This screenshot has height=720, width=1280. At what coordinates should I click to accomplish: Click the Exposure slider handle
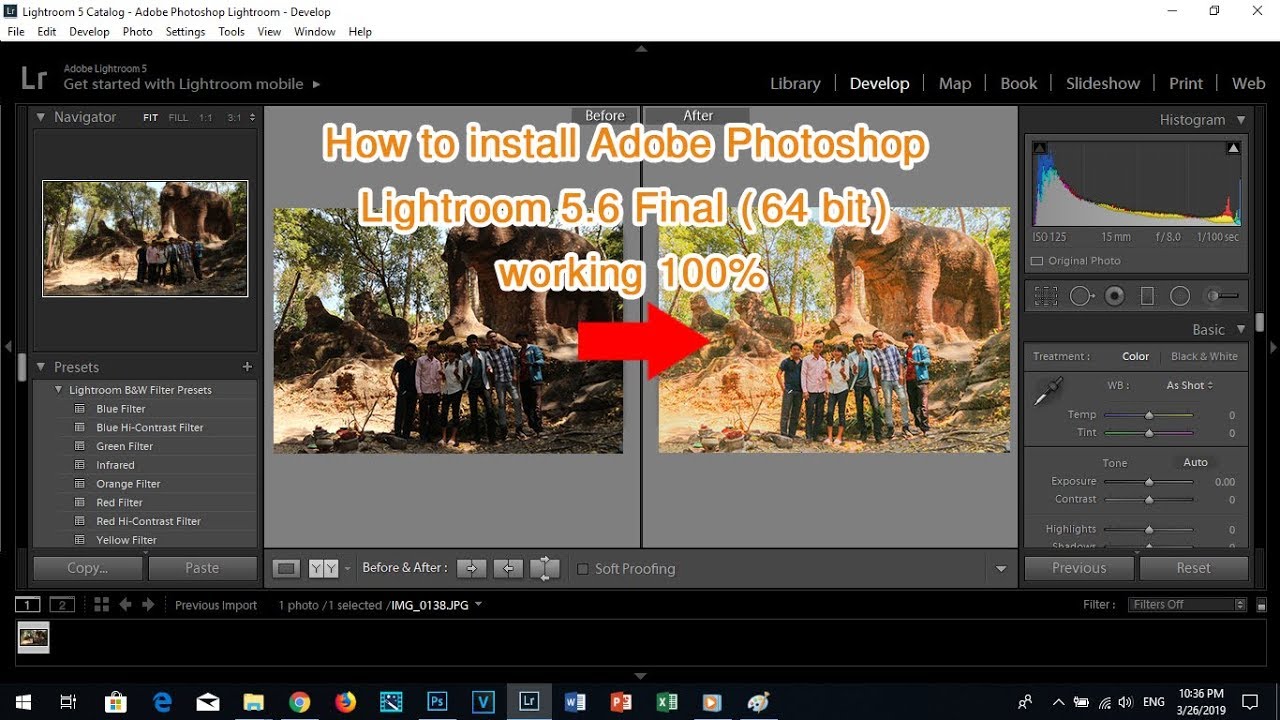pos(1149,482)
